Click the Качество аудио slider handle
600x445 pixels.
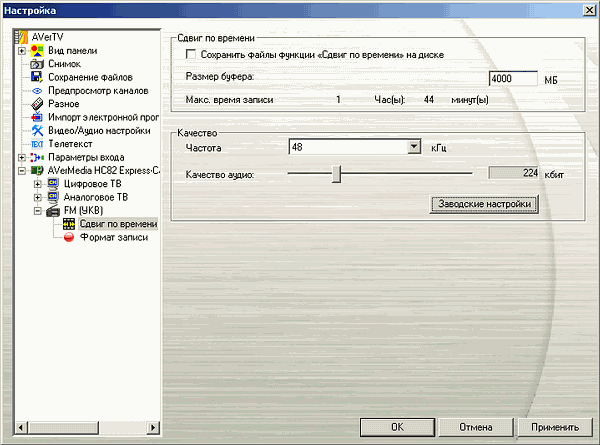[x=337, y=174]
